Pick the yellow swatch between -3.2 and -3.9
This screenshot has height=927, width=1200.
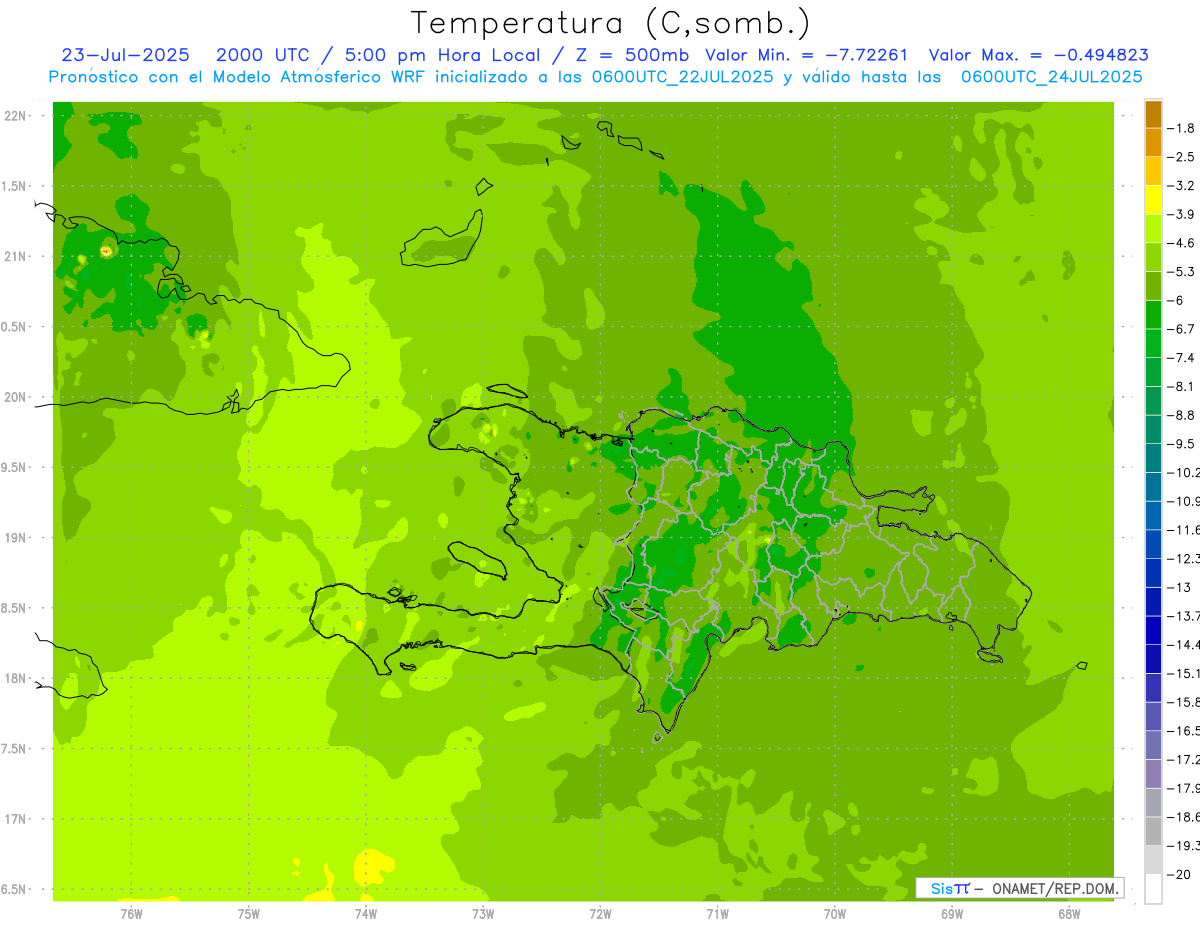(x=1153, y=200)
